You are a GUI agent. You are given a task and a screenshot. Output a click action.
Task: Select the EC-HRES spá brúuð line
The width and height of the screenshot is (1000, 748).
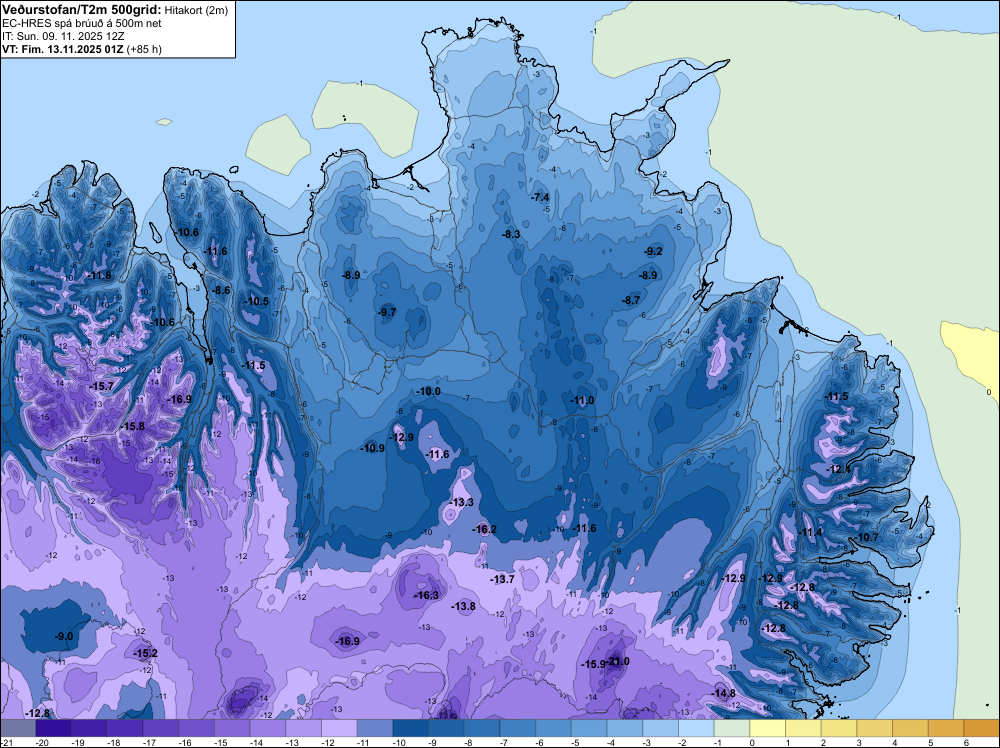coord(82,24)
